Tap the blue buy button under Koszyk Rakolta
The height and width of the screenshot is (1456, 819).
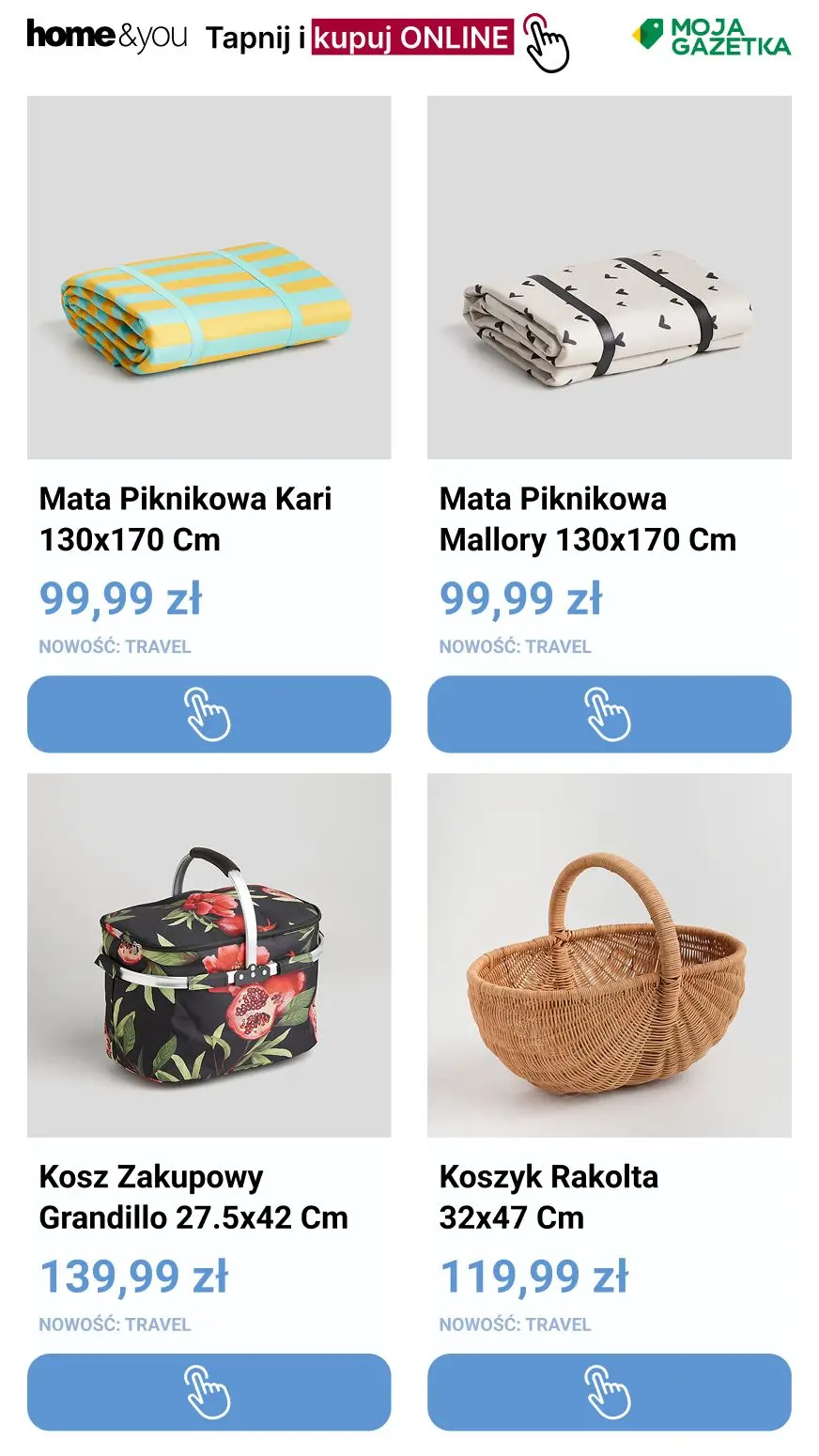610,1392
